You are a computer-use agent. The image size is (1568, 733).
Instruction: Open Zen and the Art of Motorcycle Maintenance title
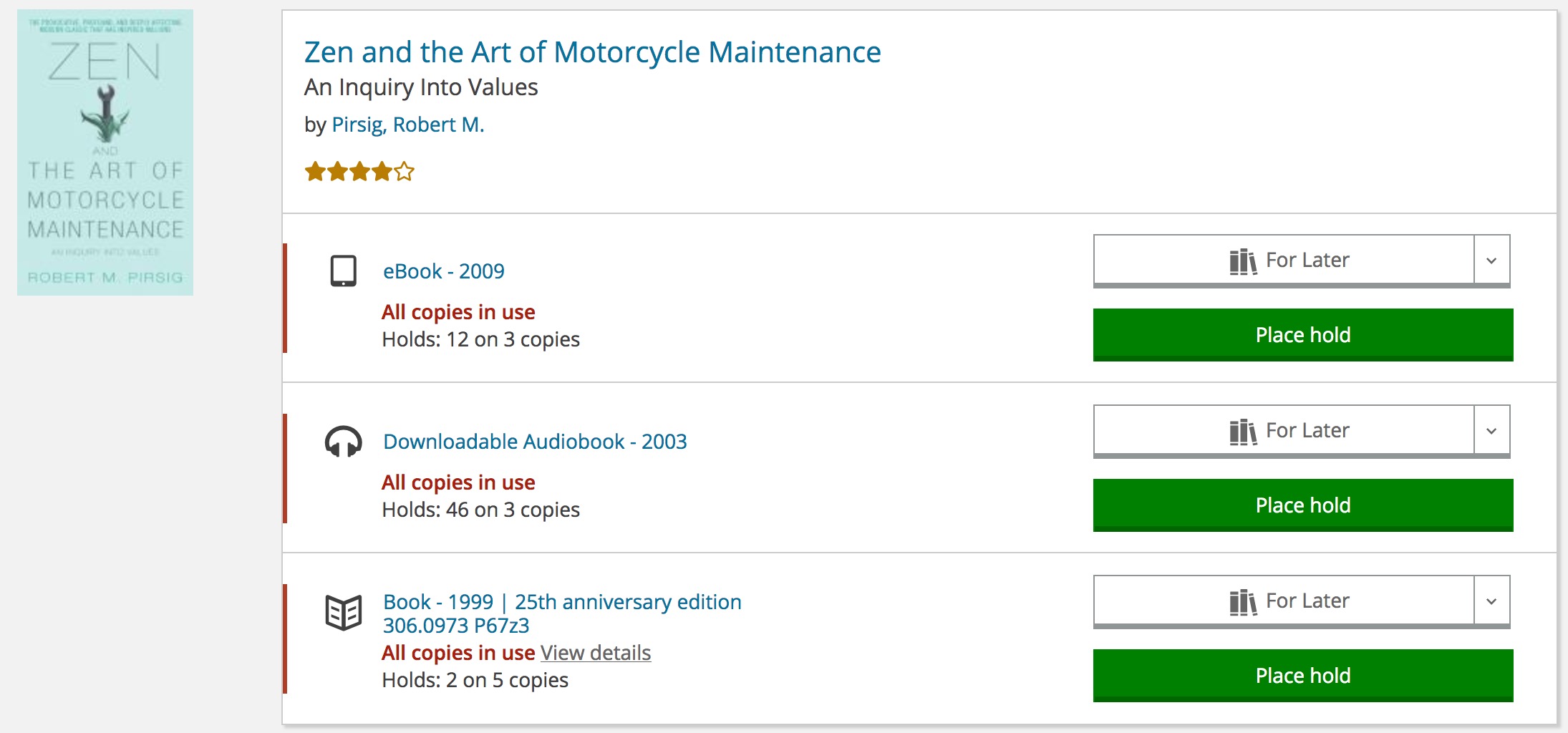coord(593,52)
